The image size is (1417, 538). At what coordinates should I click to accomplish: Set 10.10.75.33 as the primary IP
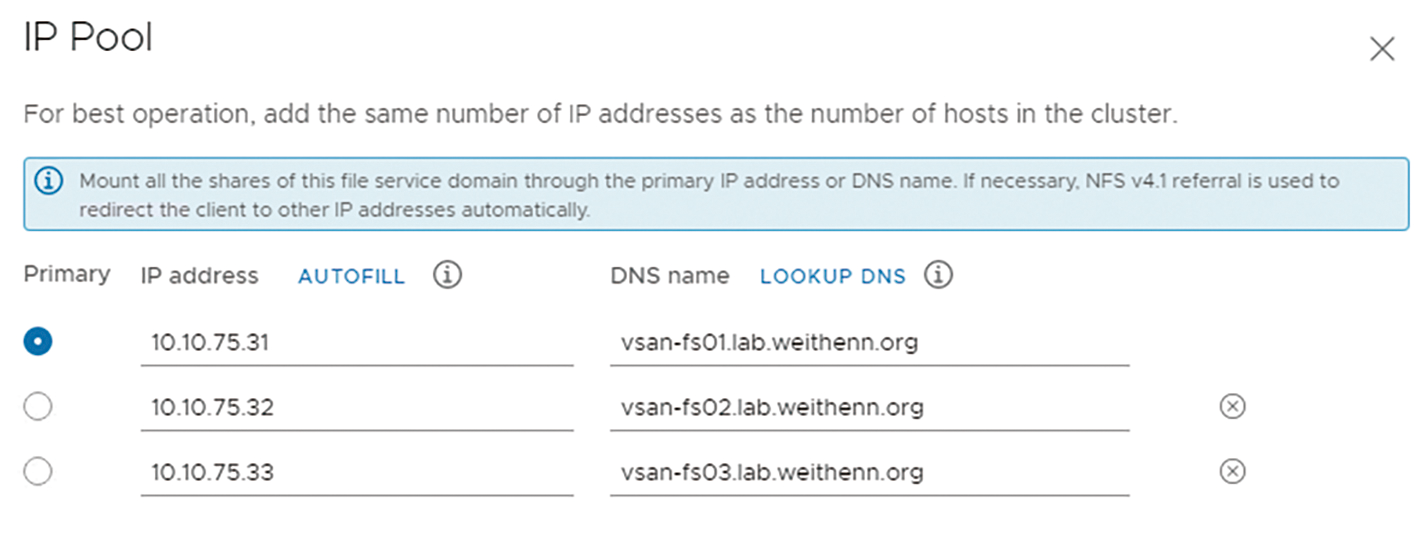[x=38, y=471]
